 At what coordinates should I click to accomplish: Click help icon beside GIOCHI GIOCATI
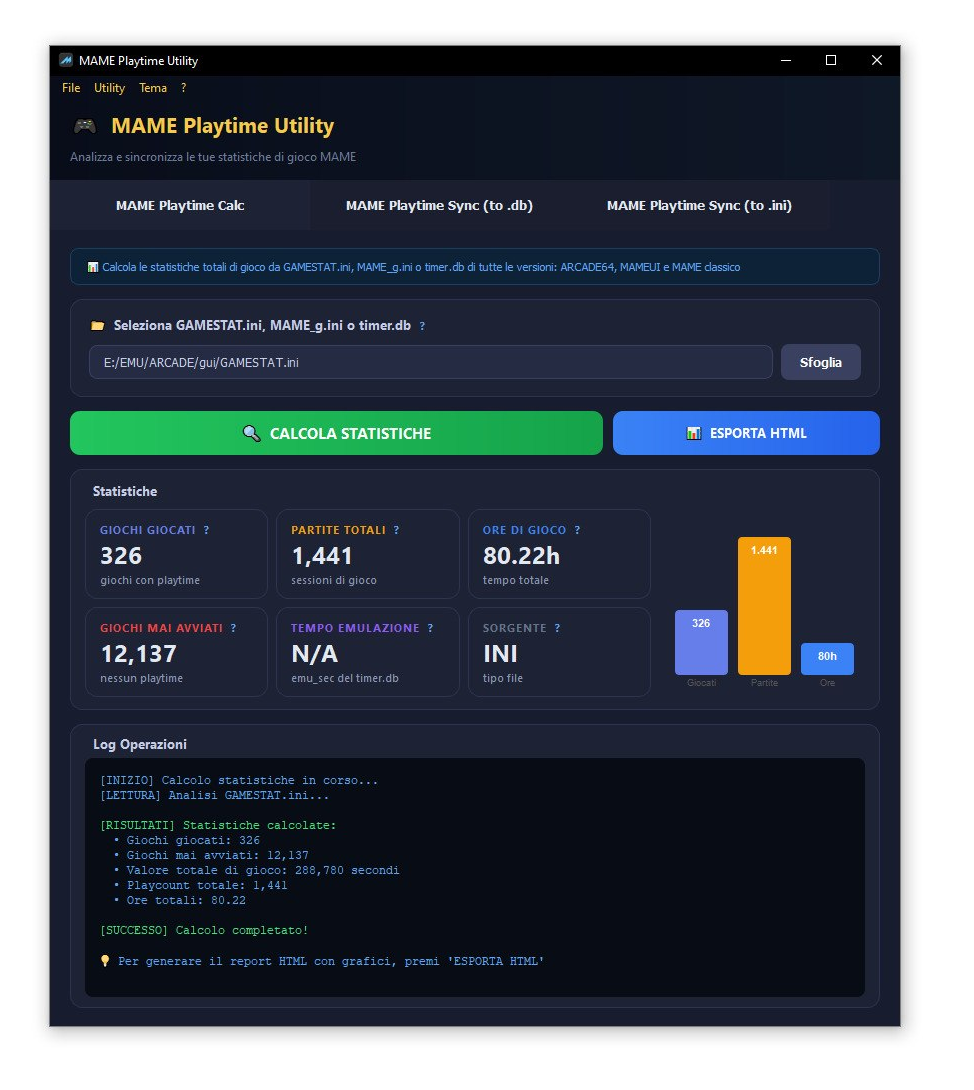[x=206, y=530]
